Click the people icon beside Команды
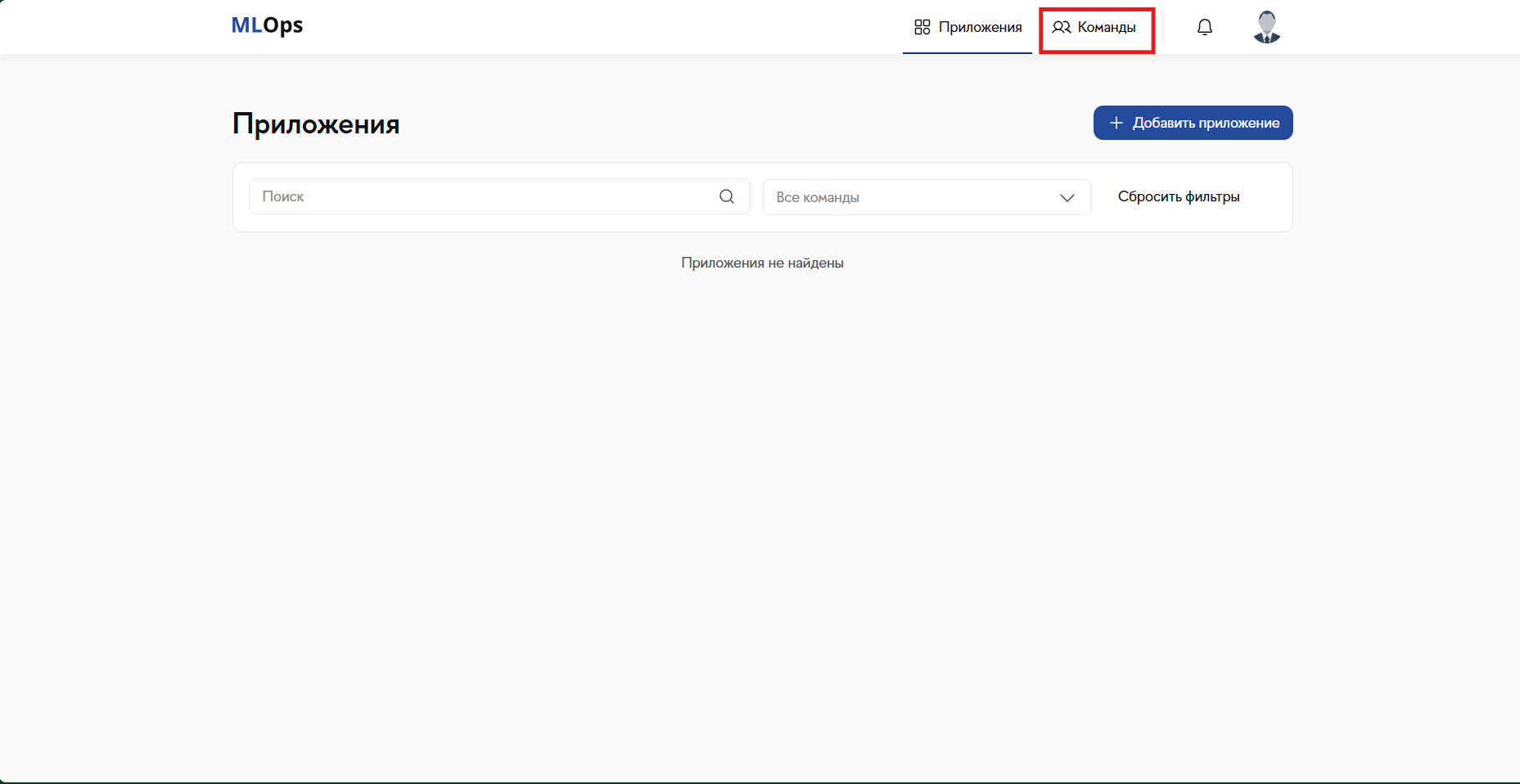 (x=1061, y=27)
